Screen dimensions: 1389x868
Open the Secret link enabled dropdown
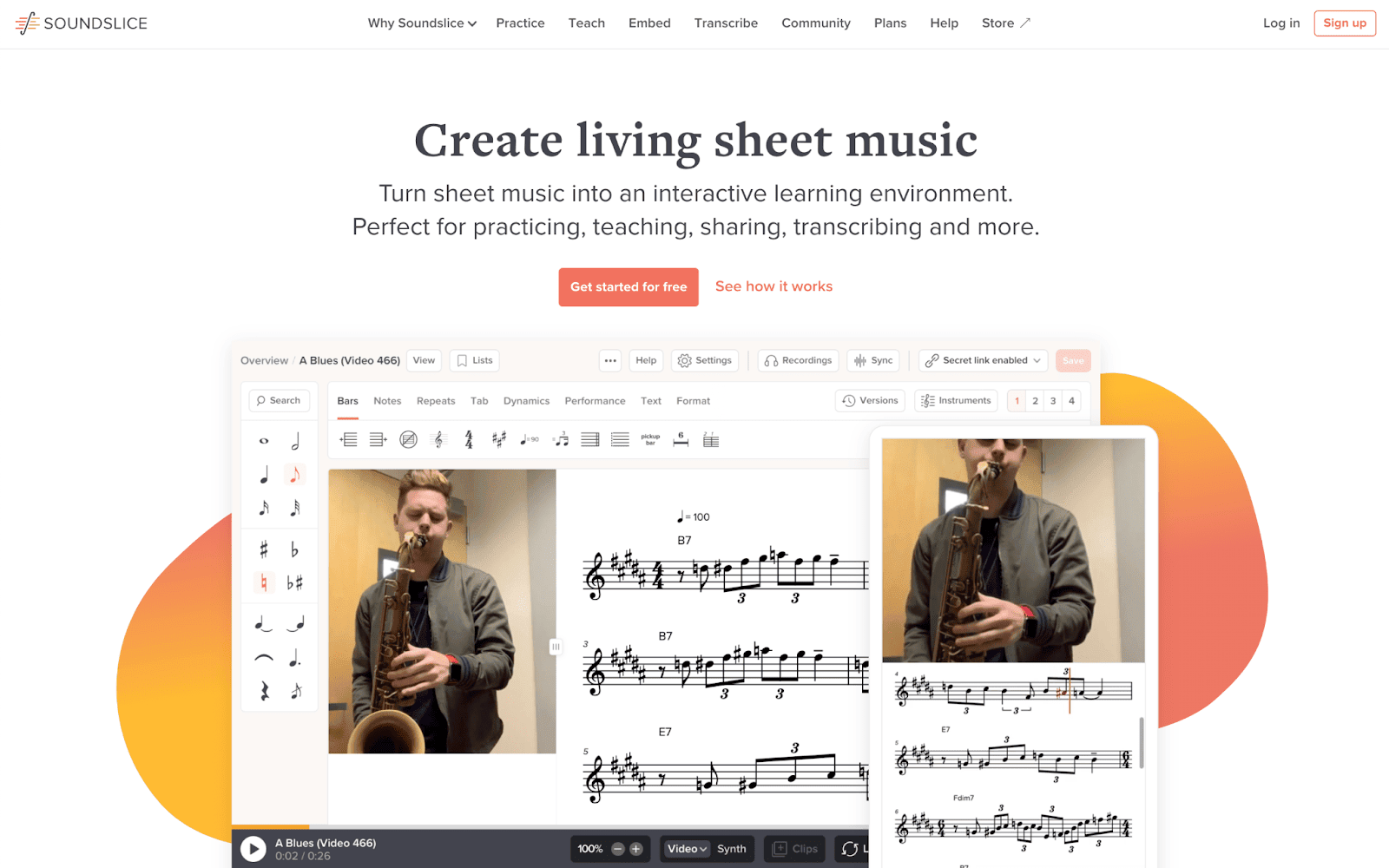pos(983,360)
